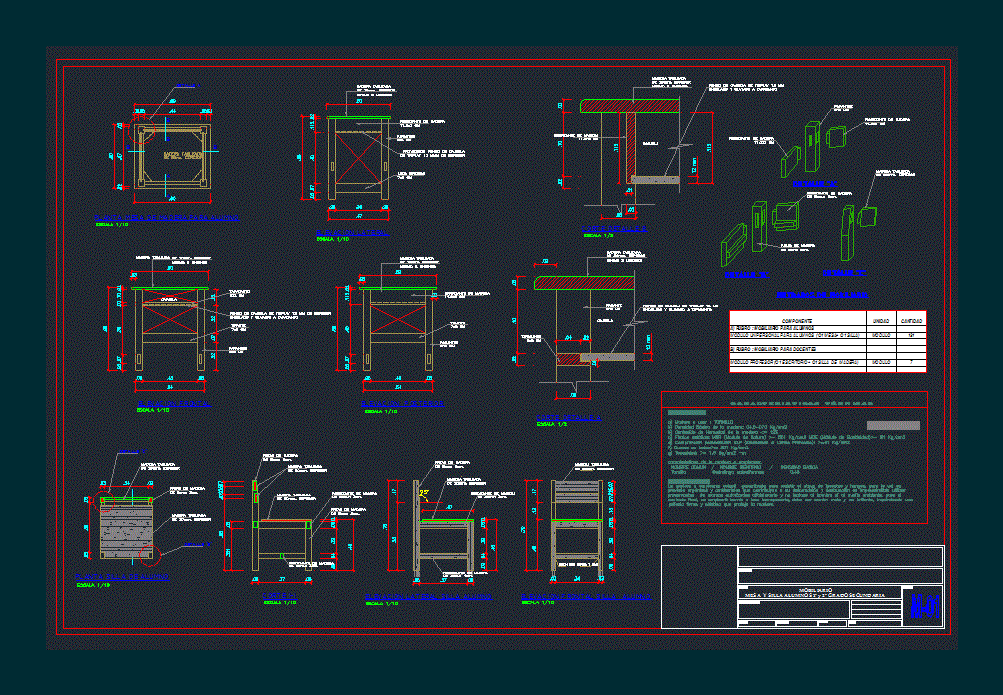Click the blue sheet number in the title block

pos(926,605)
